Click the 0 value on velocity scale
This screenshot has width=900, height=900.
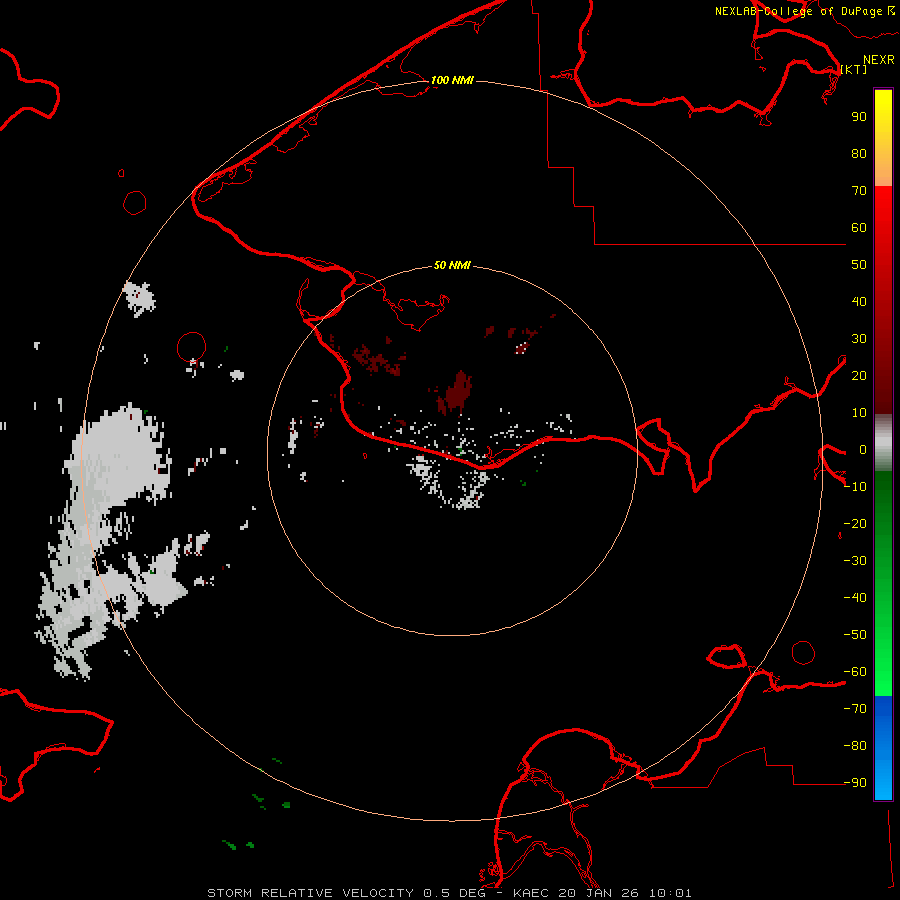coord(862,450)
